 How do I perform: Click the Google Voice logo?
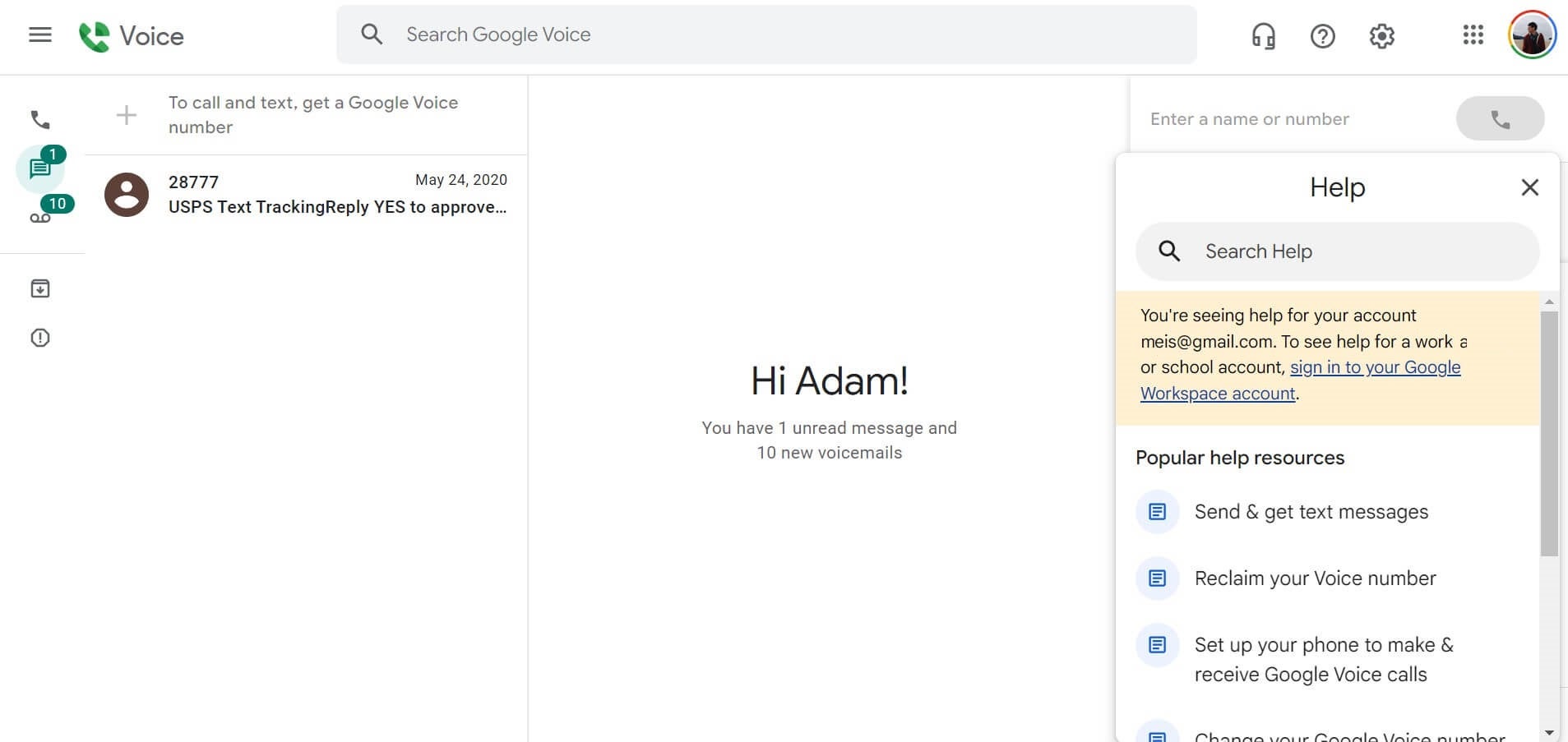(132, 35)
